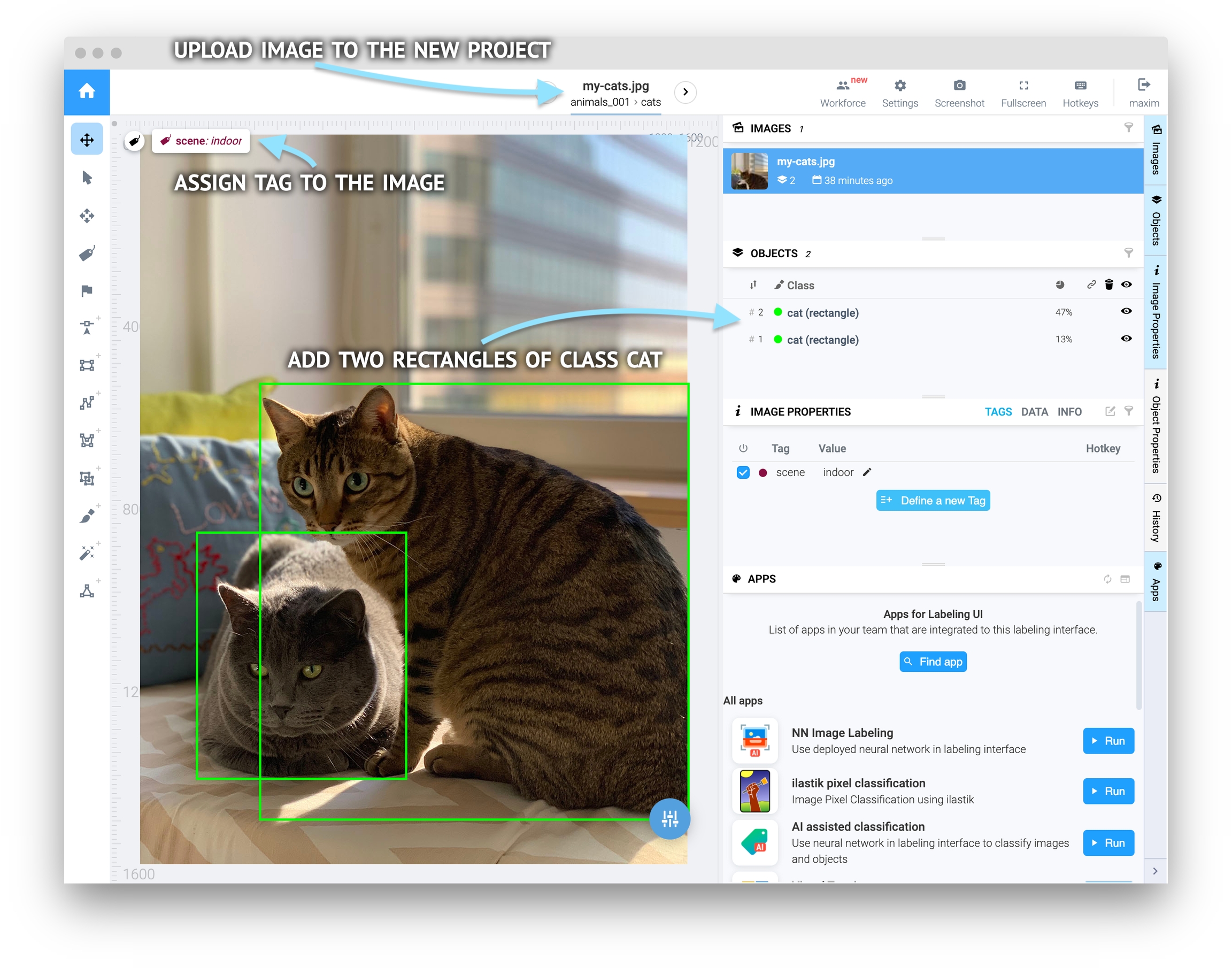This screenshot has height=975, width=1232.
Task: Click the link icon in Objects header
Action: [x=1091, y=285]
